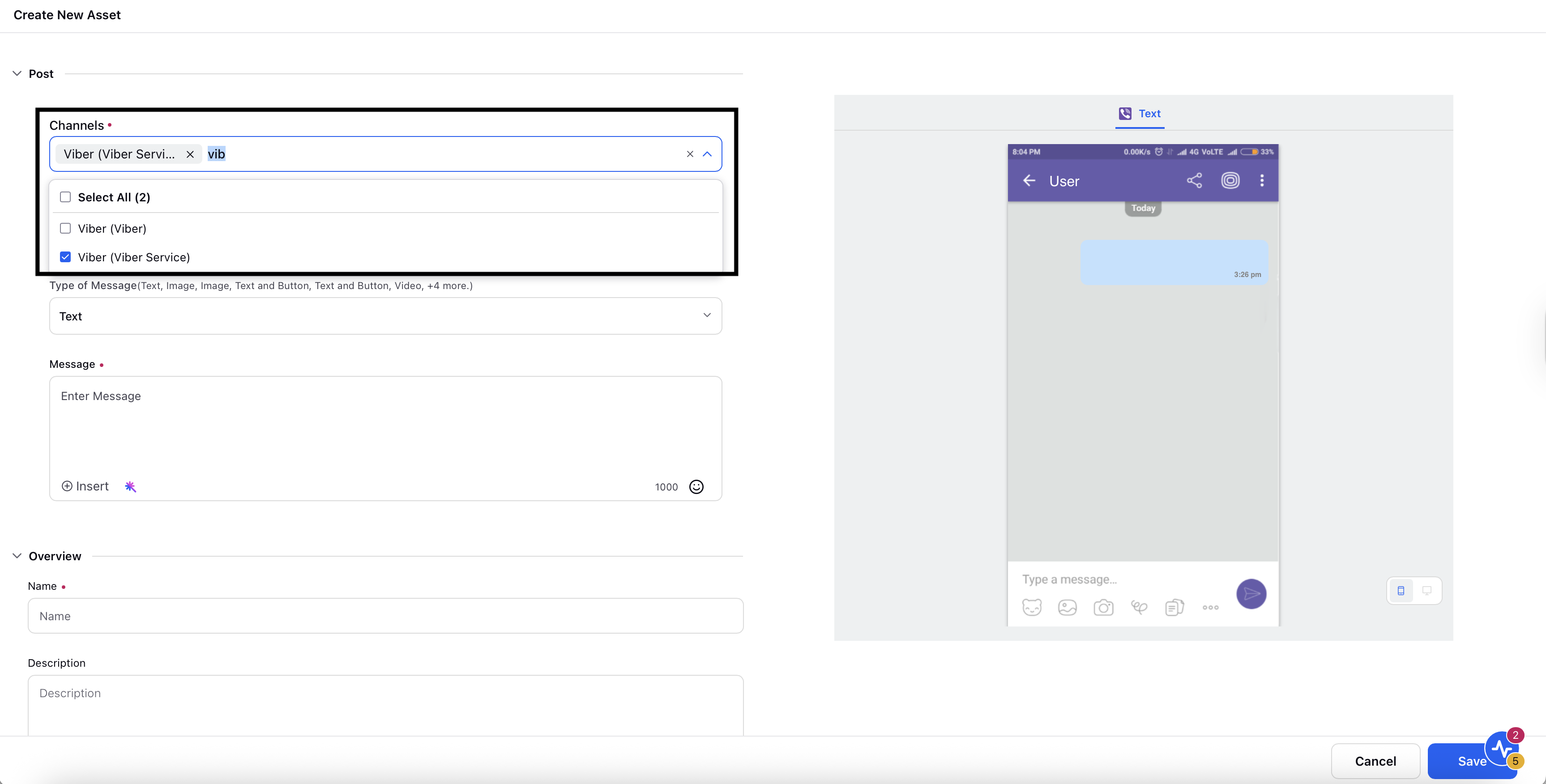Open the Type of Message dropdown
Image resolution: width=1546 pixels, height=784 pixels.
click(x=385, y=316)
